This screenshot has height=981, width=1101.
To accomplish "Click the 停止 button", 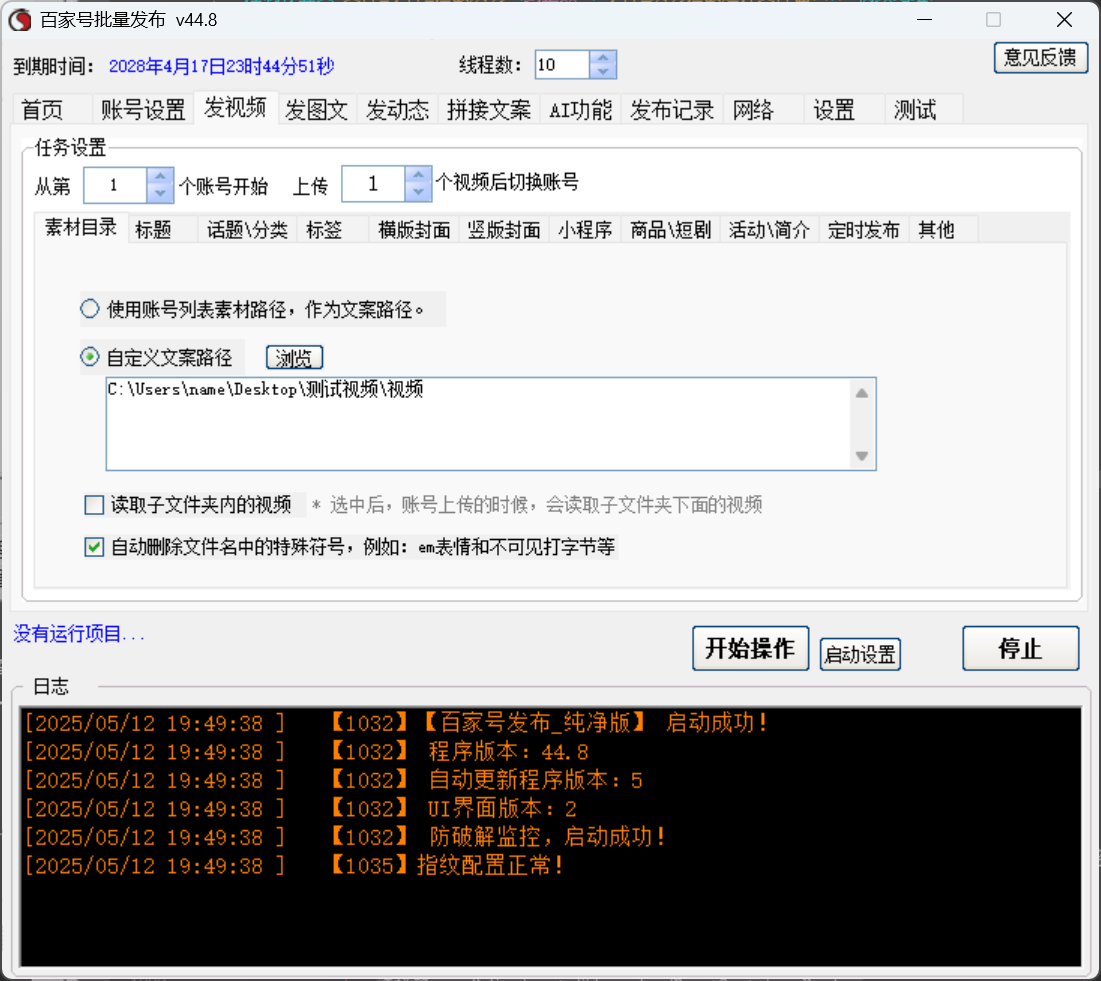I will click(1020, 648).
